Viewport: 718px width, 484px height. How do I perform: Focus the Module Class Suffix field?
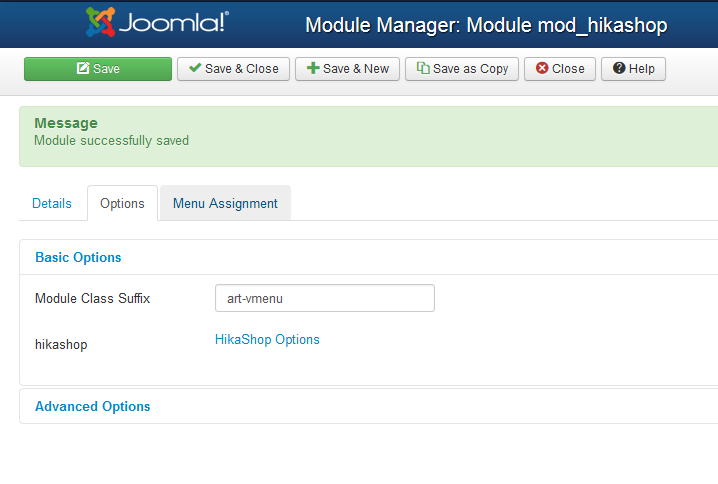coord(324,298)
